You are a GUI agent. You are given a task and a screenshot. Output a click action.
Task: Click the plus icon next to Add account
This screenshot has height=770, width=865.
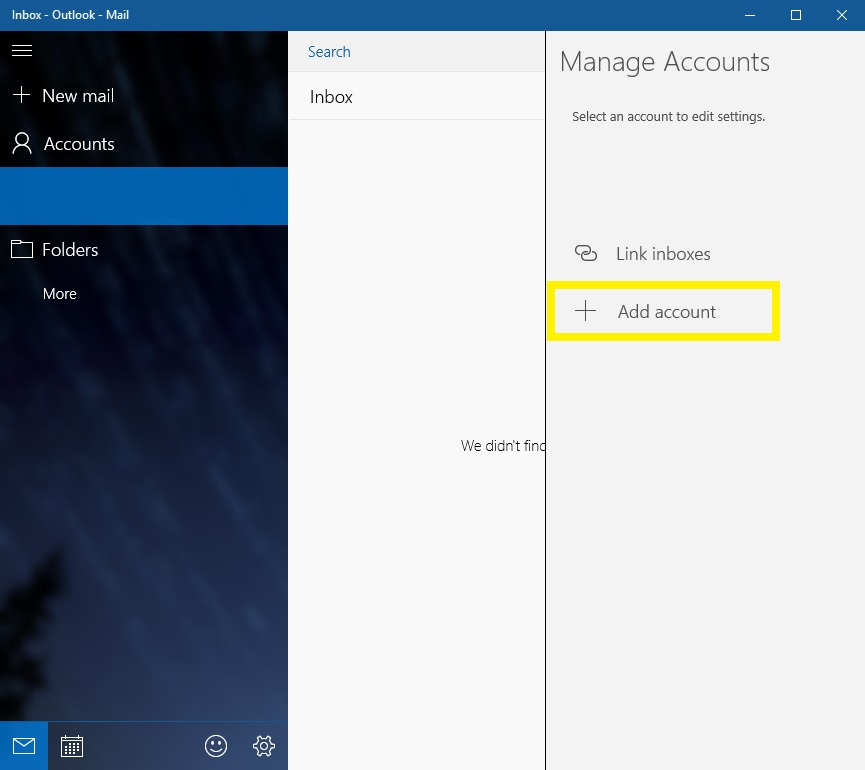coord(585,311)
